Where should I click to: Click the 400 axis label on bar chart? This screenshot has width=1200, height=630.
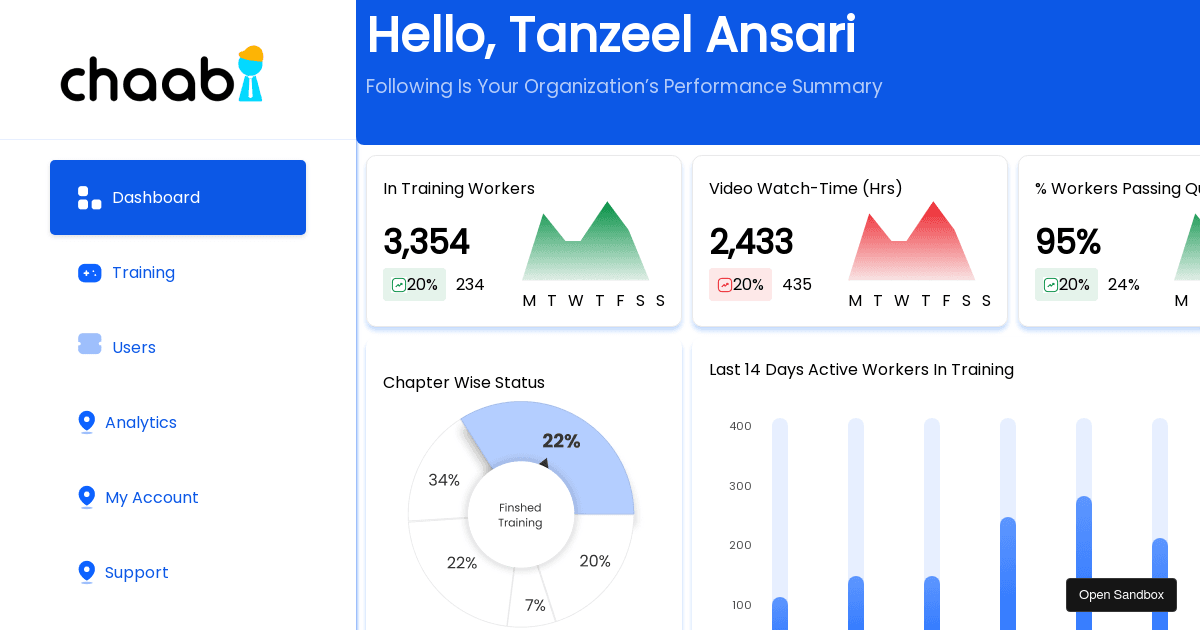[x=741, y=426]
